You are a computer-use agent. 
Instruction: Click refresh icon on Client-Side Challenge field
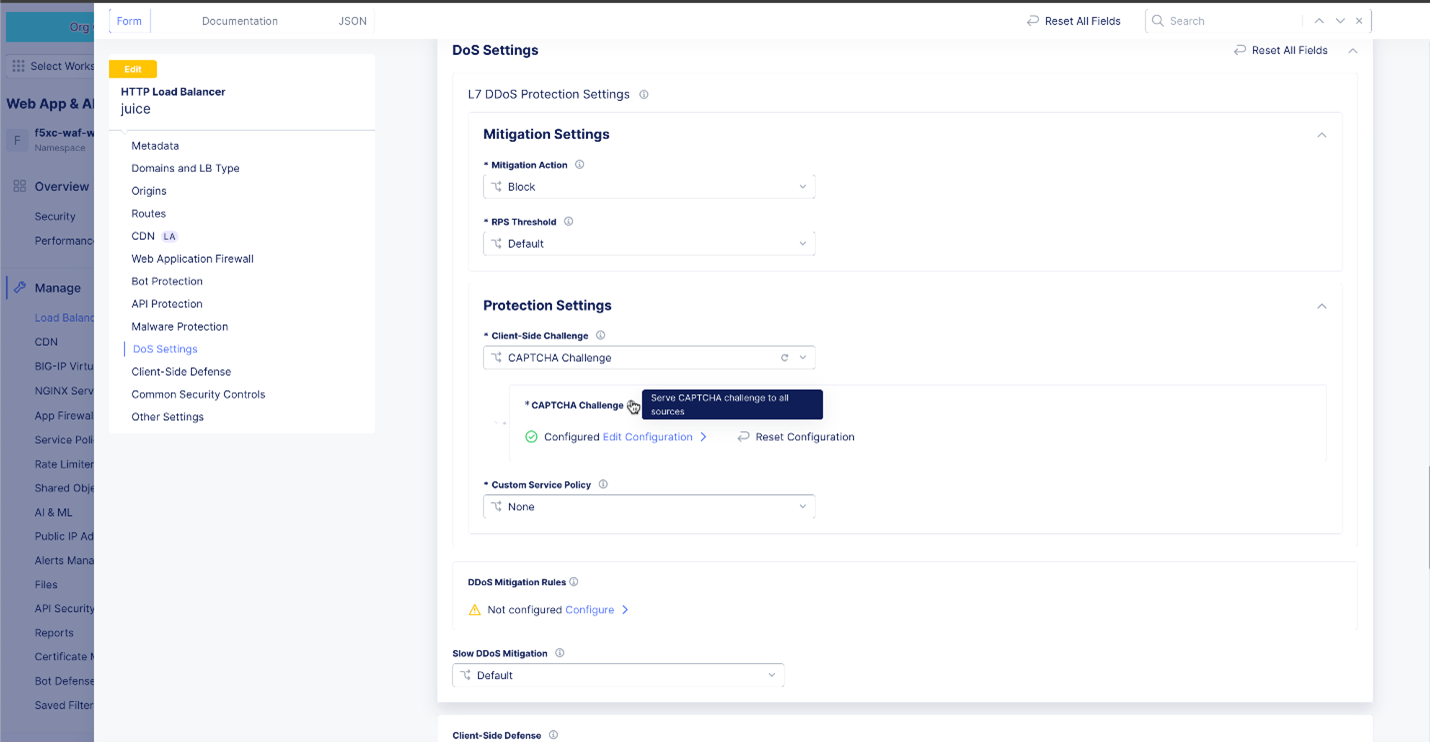pyautogui.click(x=786, y=357)
